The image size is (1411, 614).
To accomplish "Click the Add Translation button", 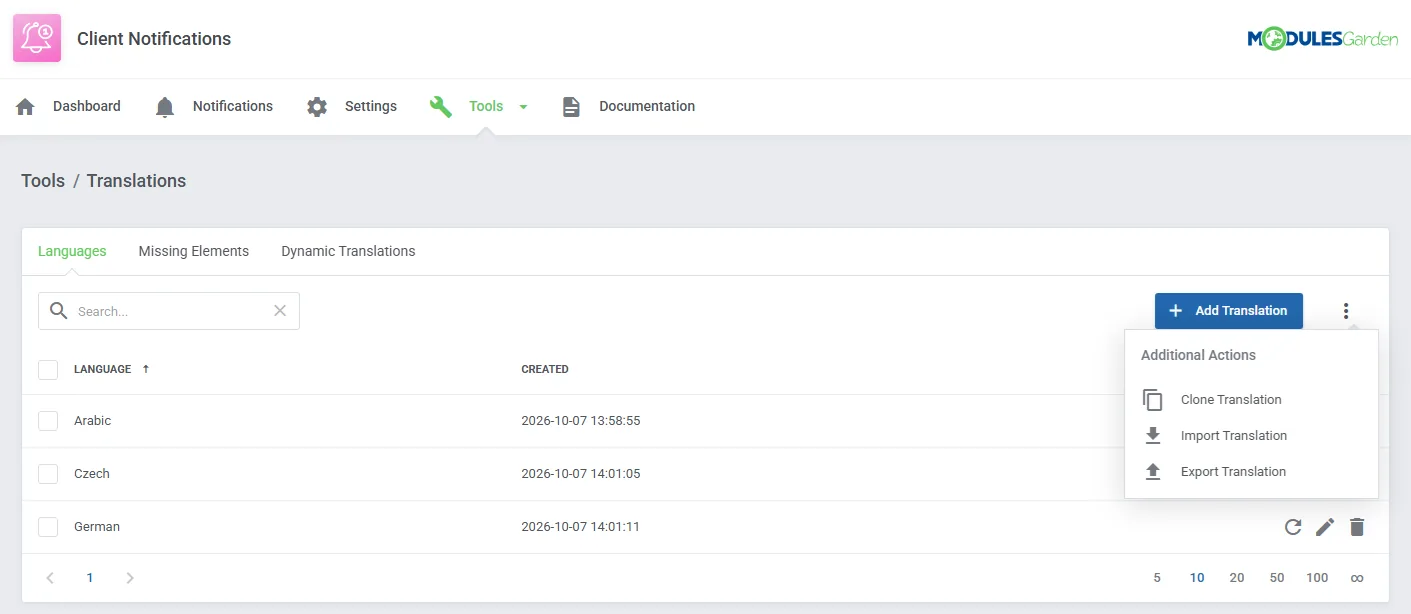I will (x=1229, y=311).
